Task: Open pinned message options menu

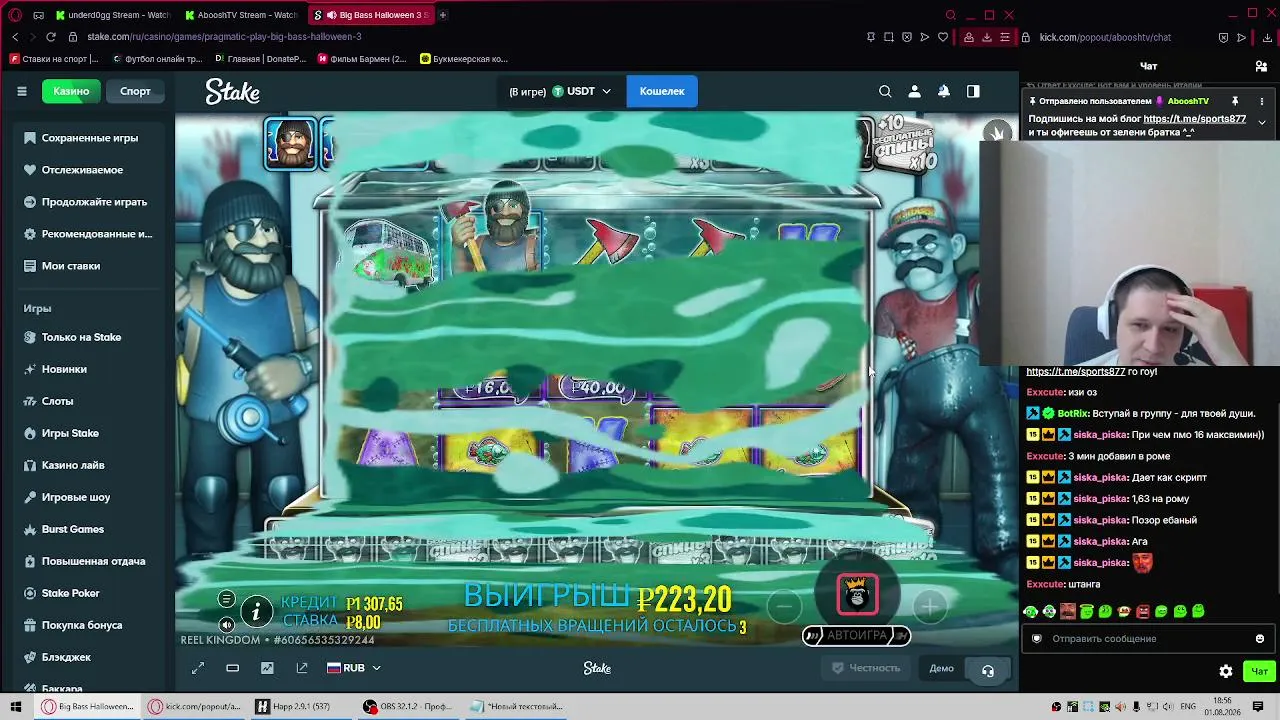Action: pyautogui.click(x=1262, y=101)
